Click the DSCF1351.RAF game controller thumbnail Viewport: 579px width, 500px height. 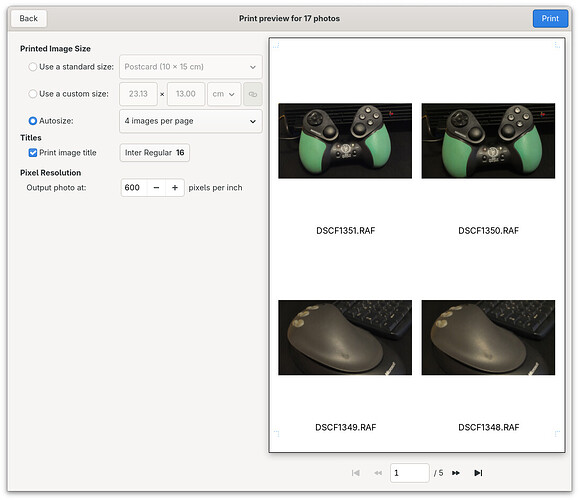coord(345,141)
